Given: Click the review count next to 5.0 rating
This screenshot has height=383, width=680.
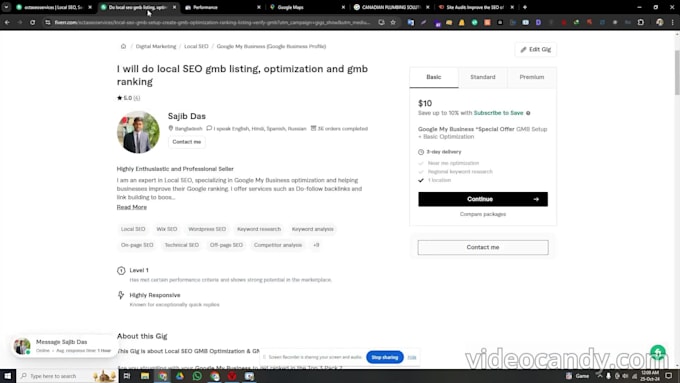Looking at the screenshot, I should coord(137,98).
